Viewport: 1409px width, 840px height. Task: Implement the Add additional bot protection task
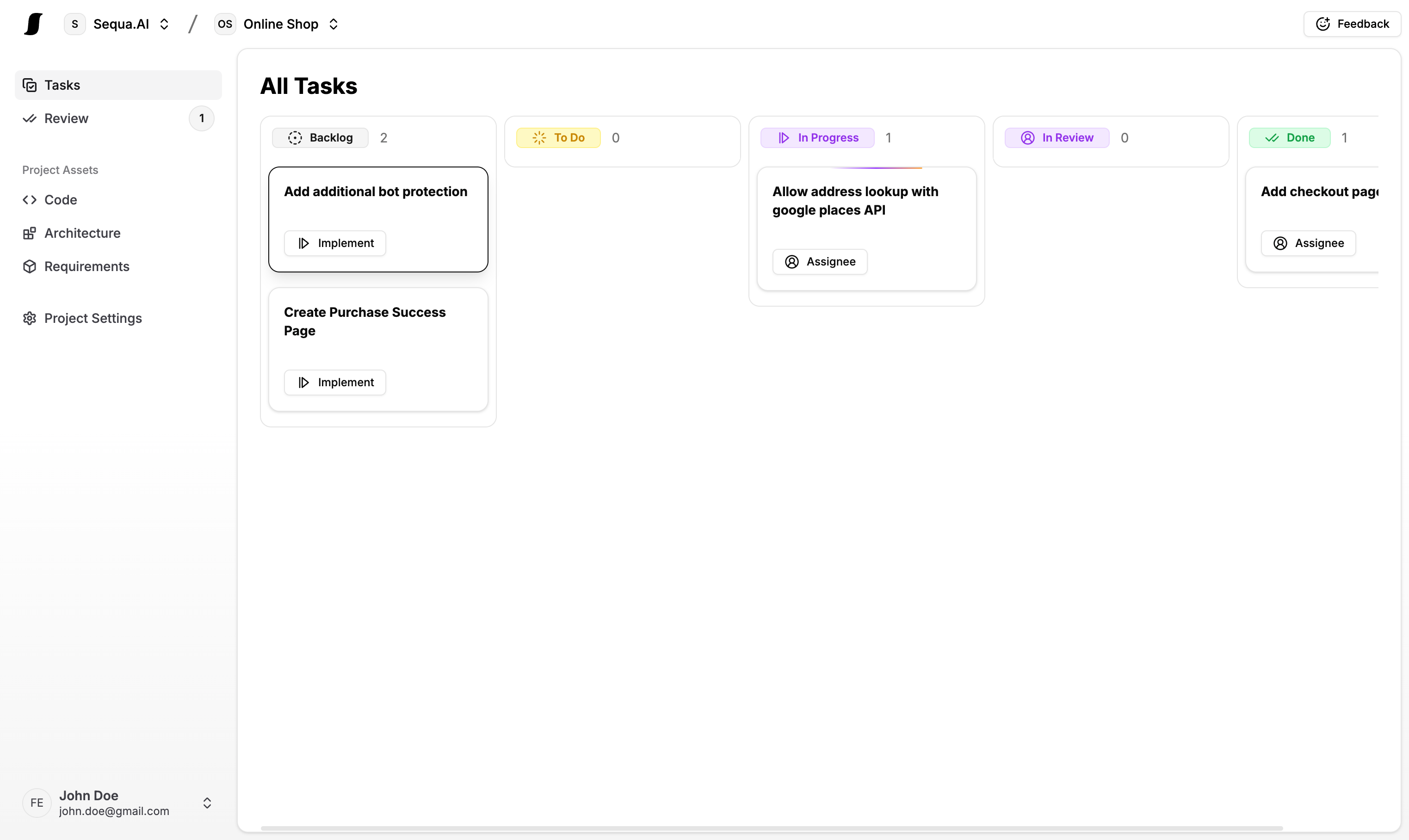[335, 243]
